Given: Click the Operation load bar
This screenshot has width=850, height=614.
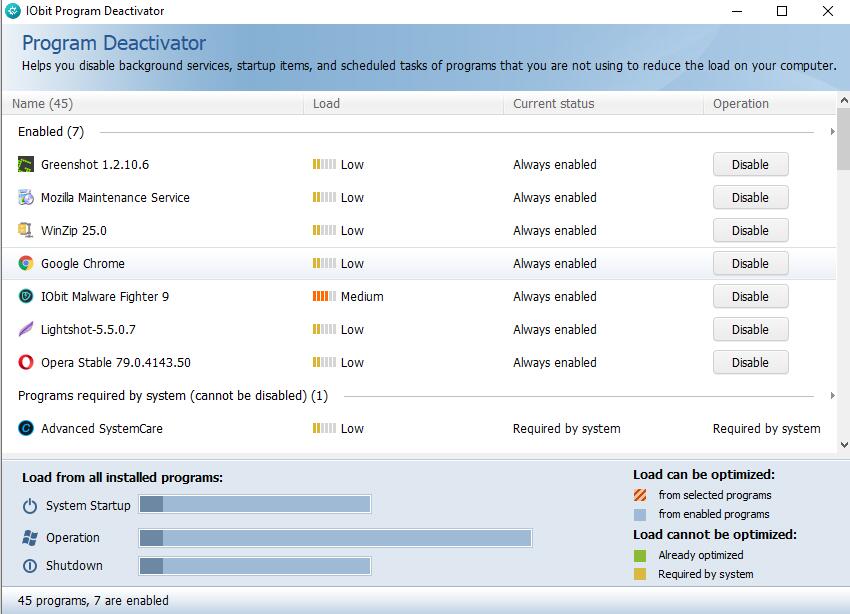Looking at the screenshot, I should click(x=336, y=538).
